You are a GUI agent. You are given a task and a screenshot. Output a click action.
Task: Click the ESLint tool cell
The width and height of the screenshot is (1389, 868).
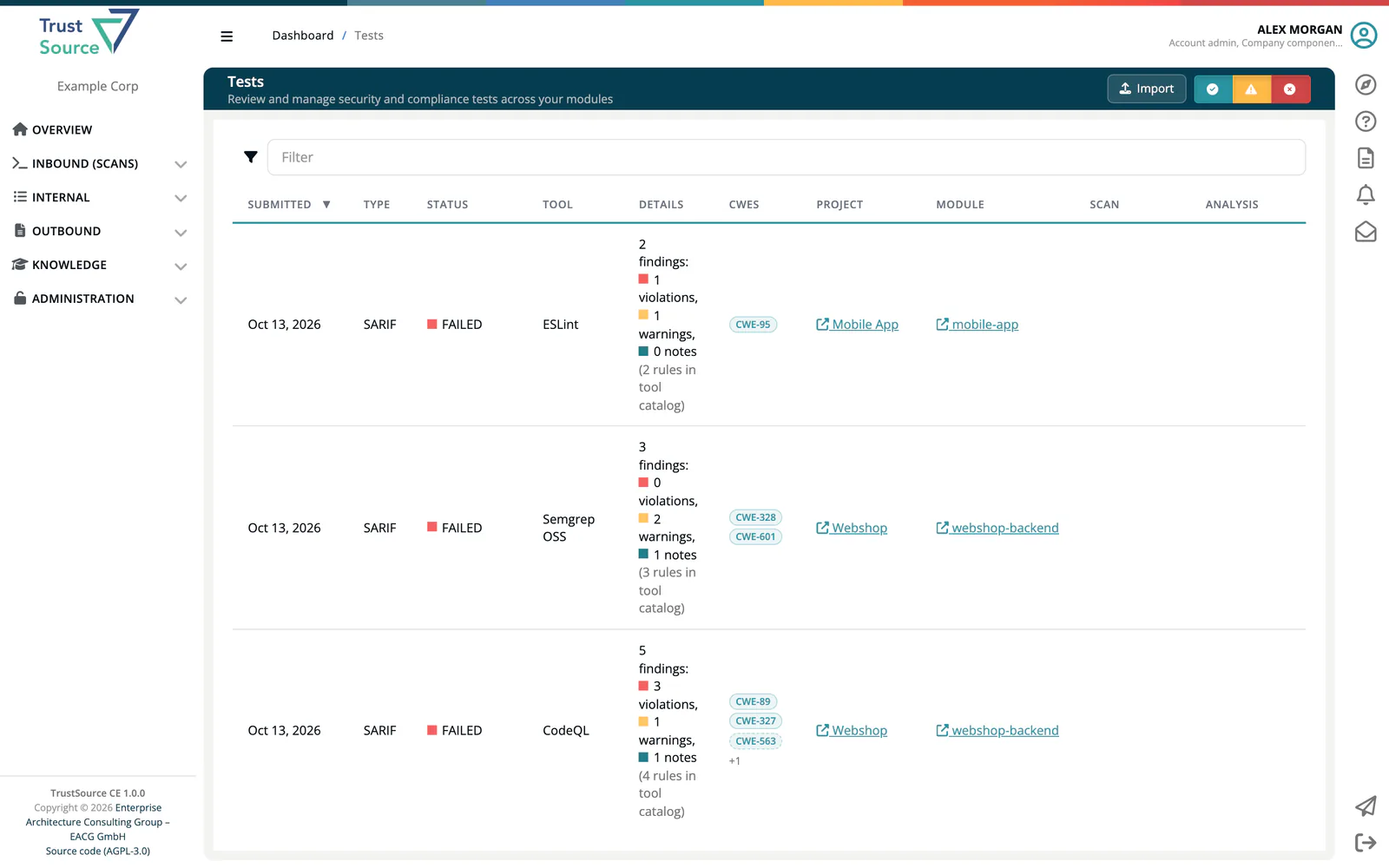click(561, 325)
